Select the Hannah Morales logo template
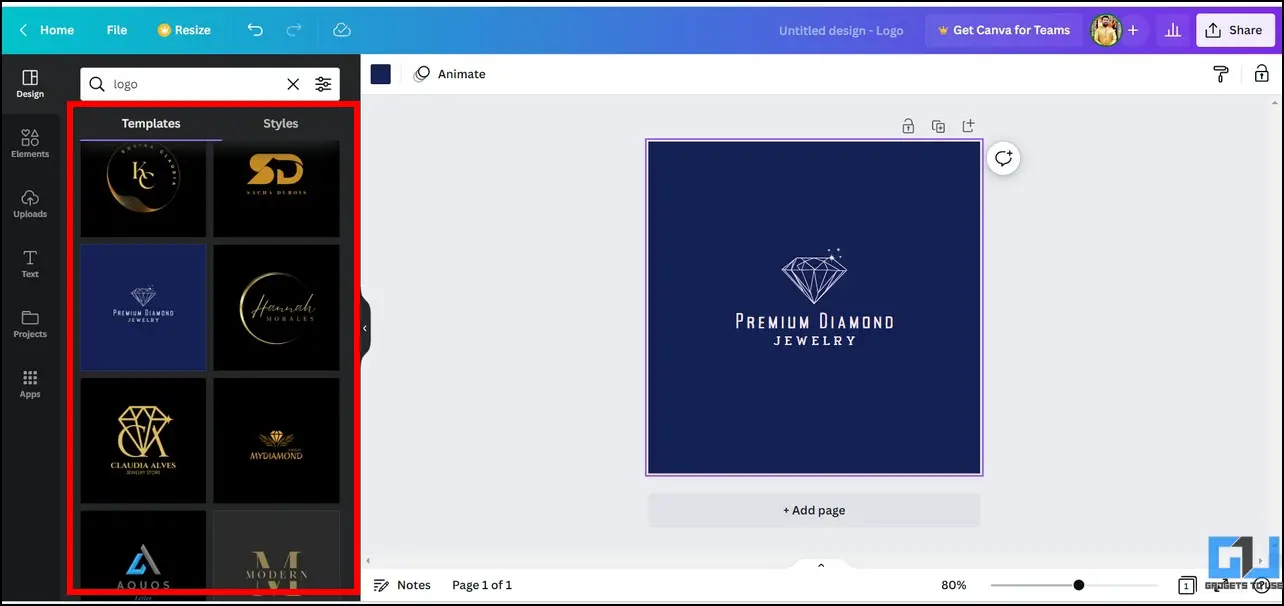Viewport: 1284px width, 606px height. [276, 308]
